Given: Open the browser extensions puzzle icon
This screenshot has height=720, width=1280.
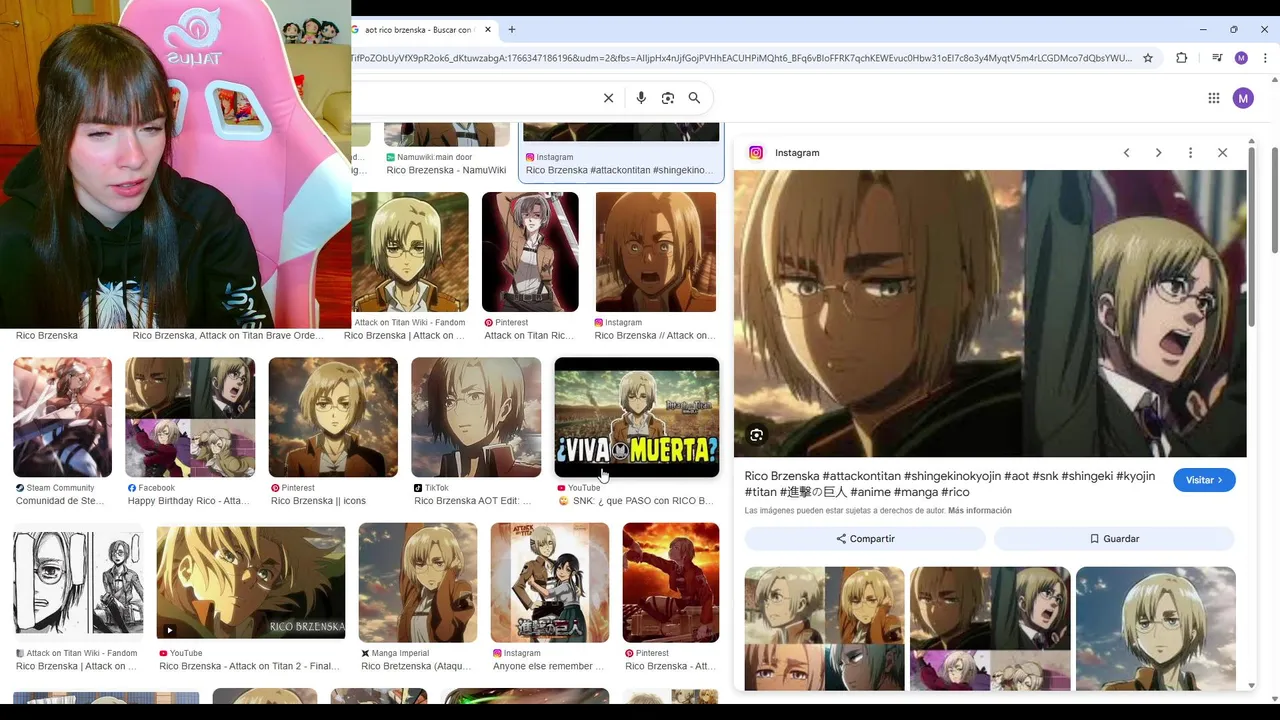Looking at the screenshot, I should [x=1182, y=58].
